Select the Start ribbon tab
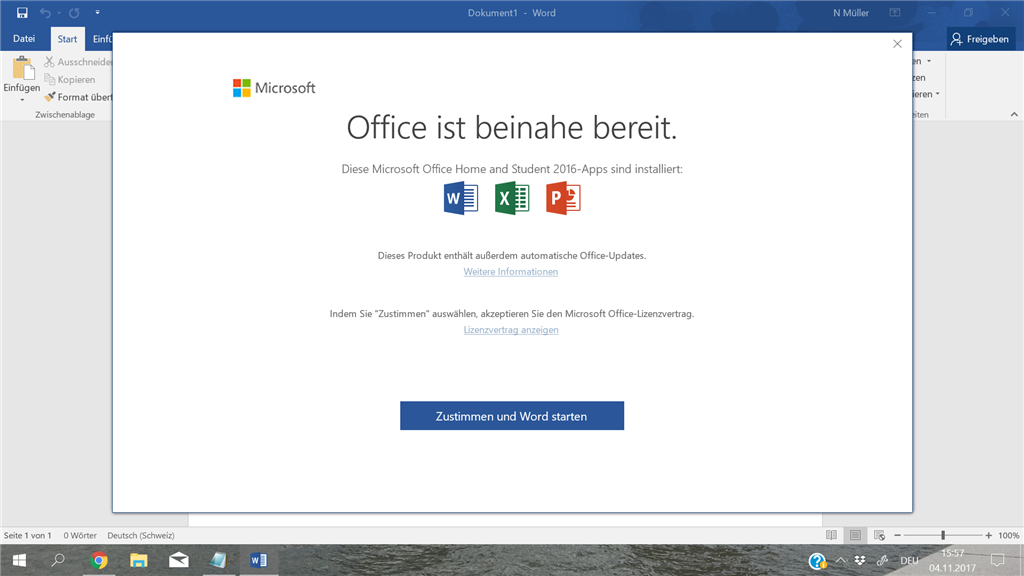The image size is (1024, 576). click(67, 39)
